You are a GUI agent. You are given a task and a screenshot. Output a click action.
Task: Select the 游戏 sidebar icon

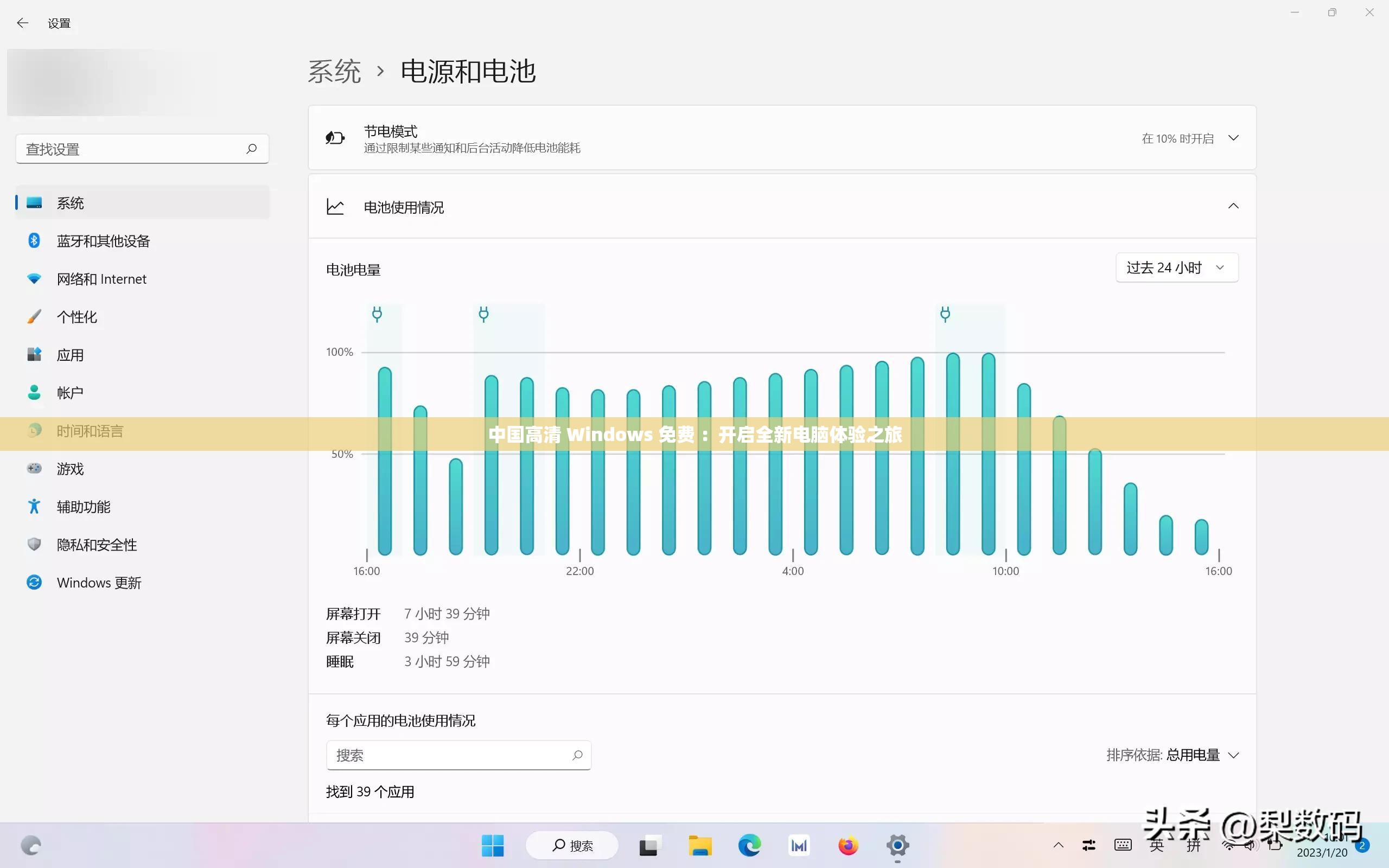(x=34, y=468)
